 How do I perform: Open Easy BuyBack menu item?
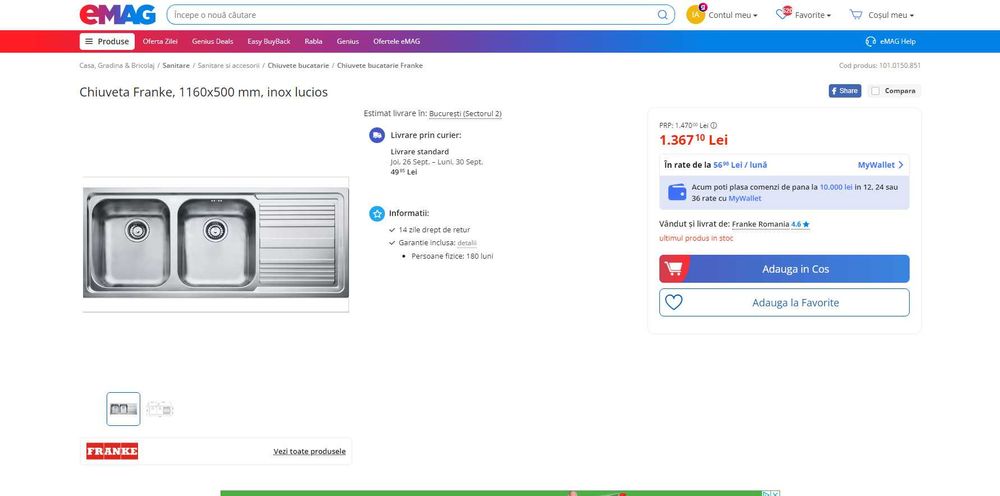click(268, 41)
